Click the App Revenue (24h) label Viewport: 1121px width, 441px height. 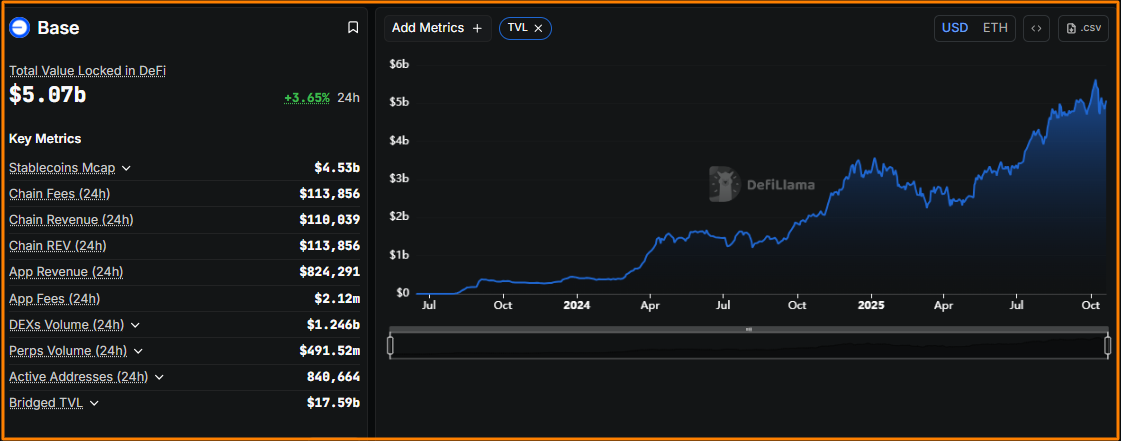tap(66, 272)
